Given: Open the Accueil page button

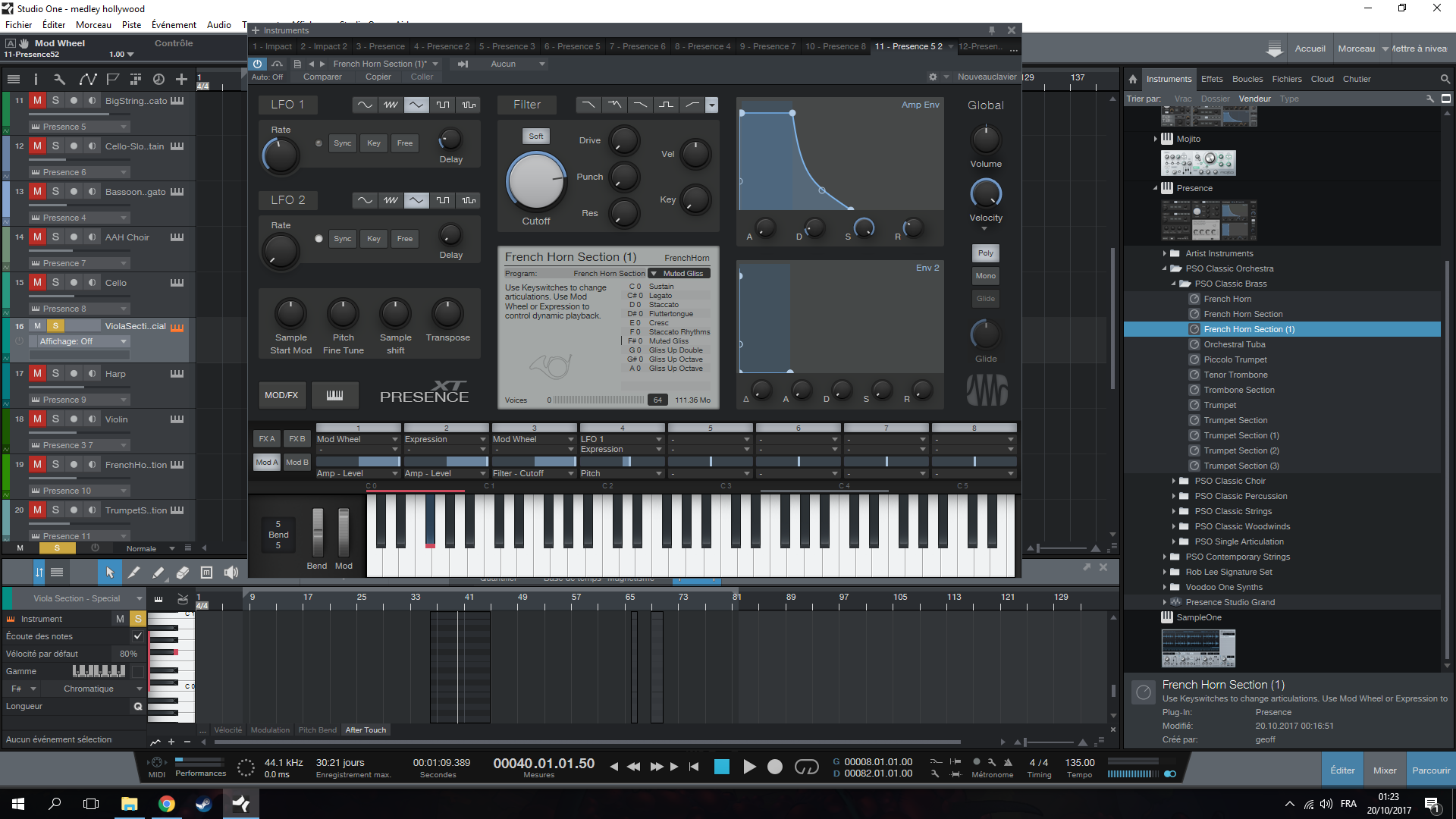Looking at the screenshot, I should [1310, 49].
